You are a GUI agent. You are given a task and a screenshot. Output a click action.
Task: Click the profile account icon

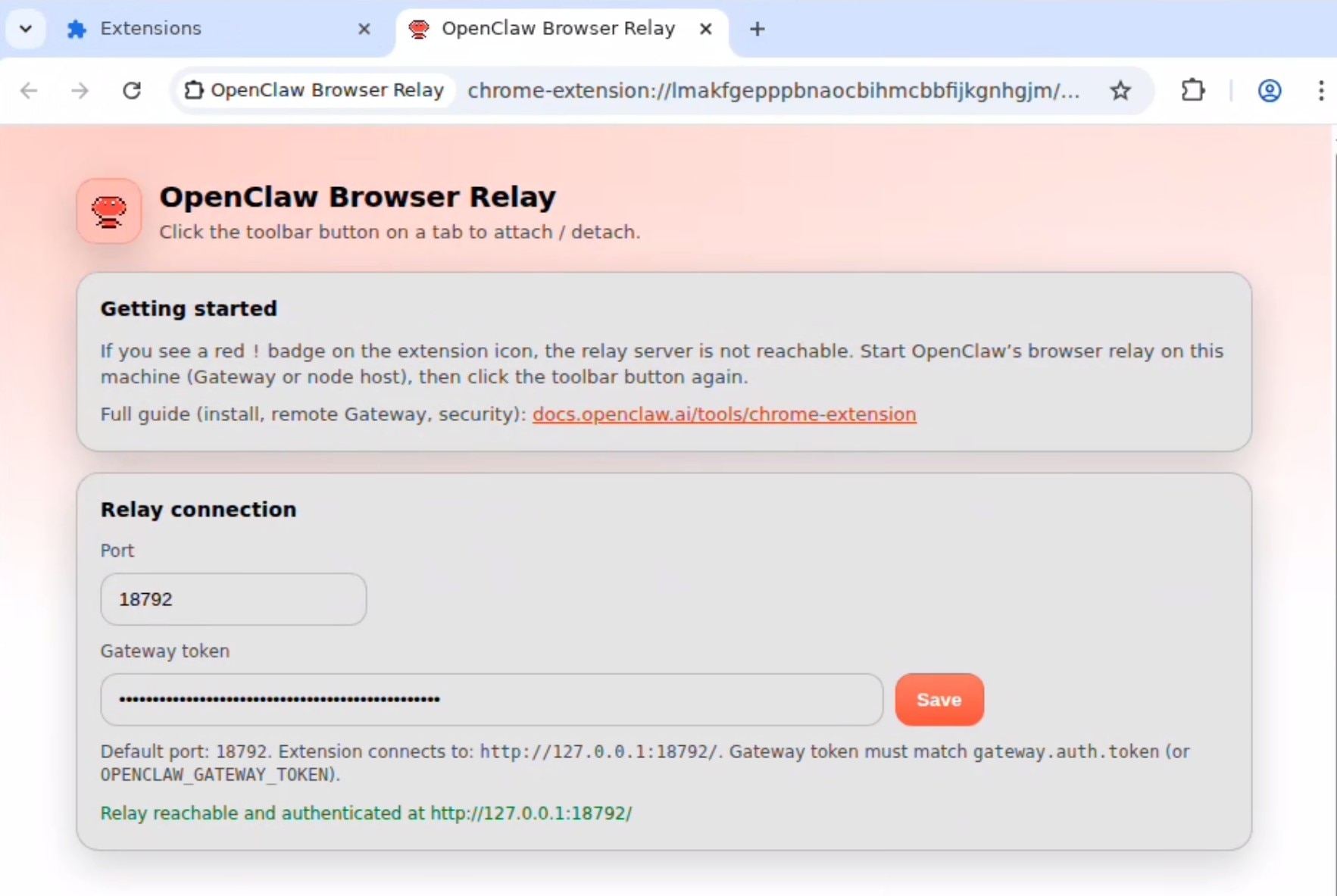[x=1270, y=90]
